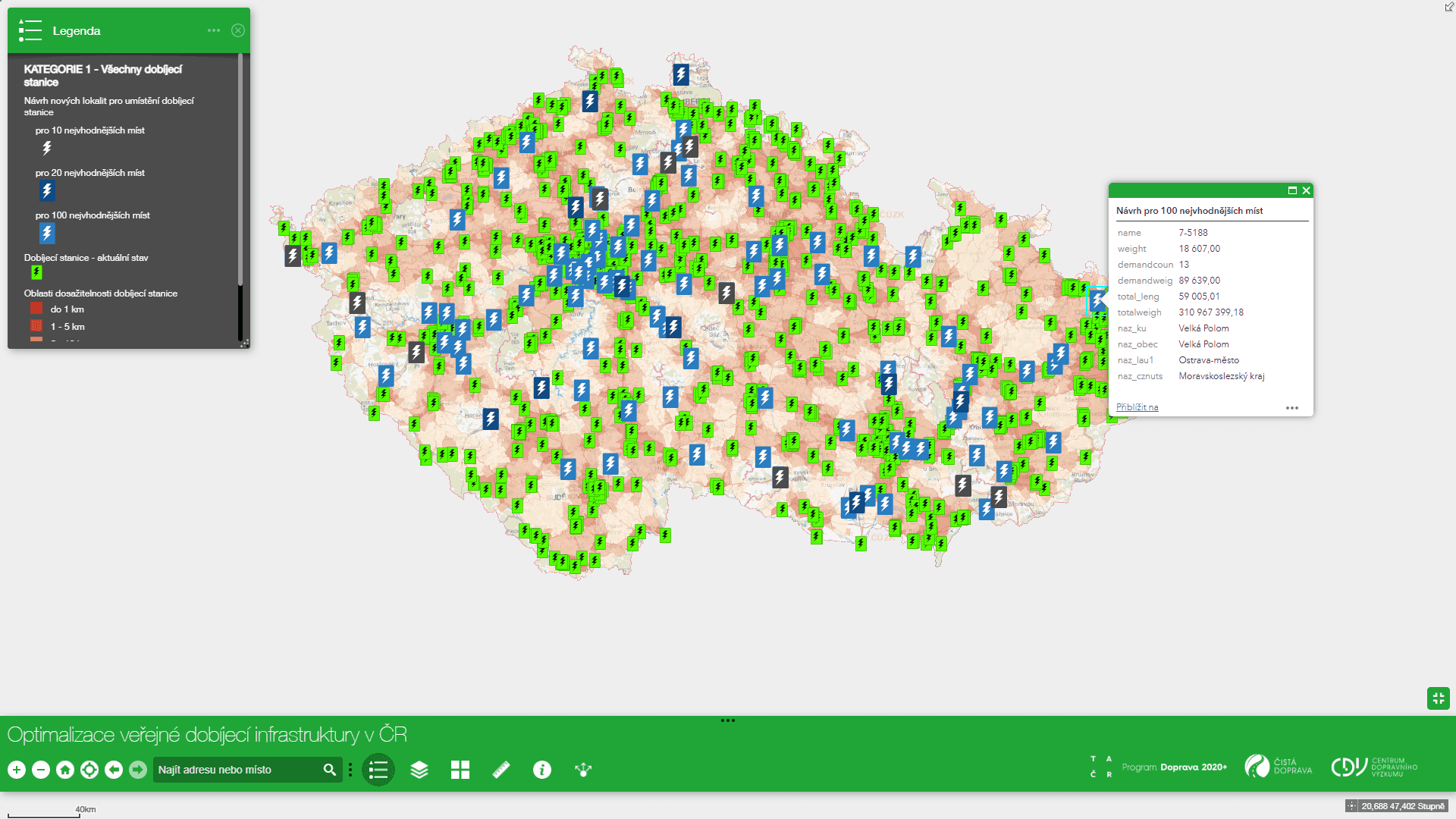
Task: Click the 'pro 100 nejvhodnějších míst' blue legend symbol
Action: 47,233
